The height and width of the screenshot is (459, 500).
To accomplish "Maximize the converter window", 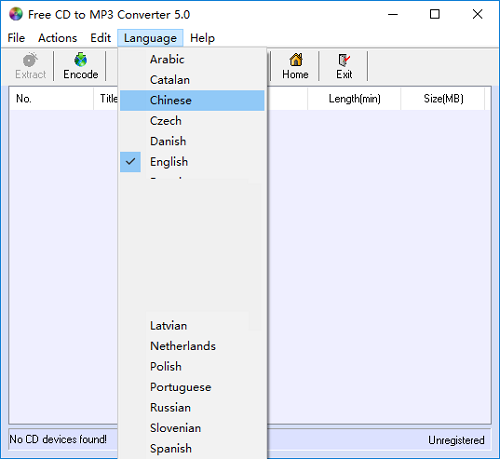I will [435, 14].
